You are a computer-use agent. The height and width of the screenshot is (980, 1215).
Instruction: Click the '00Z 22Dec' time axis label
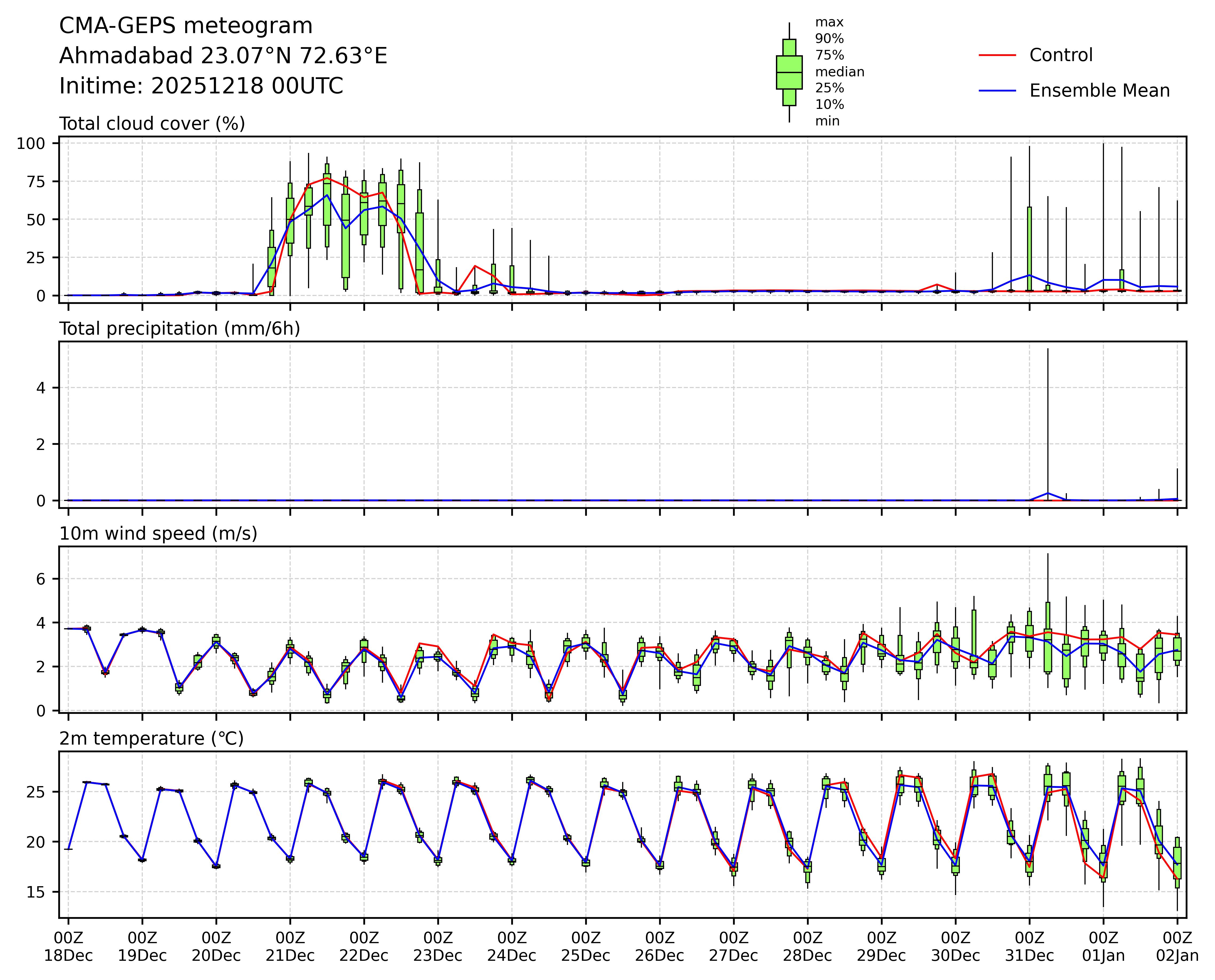click(x=364, y=947)
